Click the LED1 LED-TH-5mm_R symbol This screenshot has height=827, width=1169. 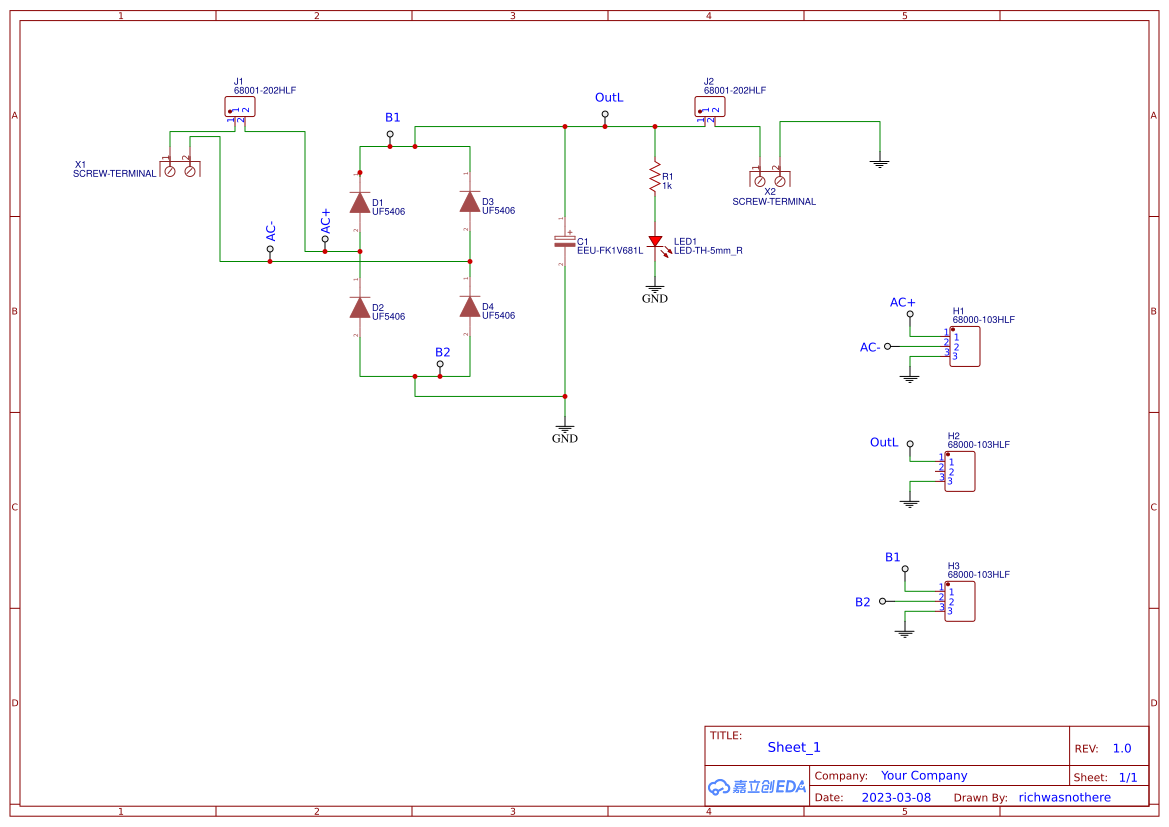[656, 243]
